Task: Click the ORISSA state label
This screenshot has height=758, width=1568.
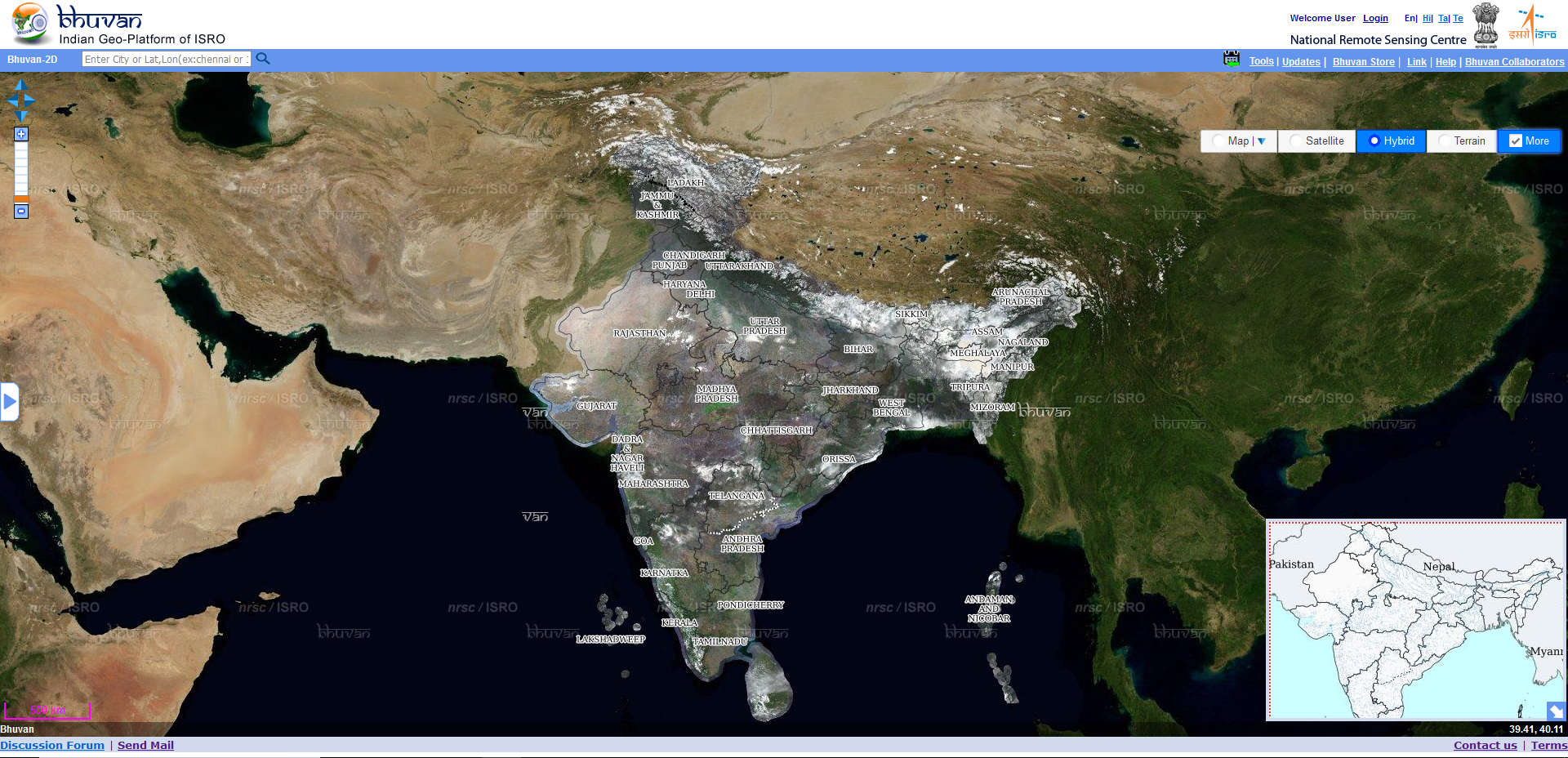Action: tap(839, 459)
